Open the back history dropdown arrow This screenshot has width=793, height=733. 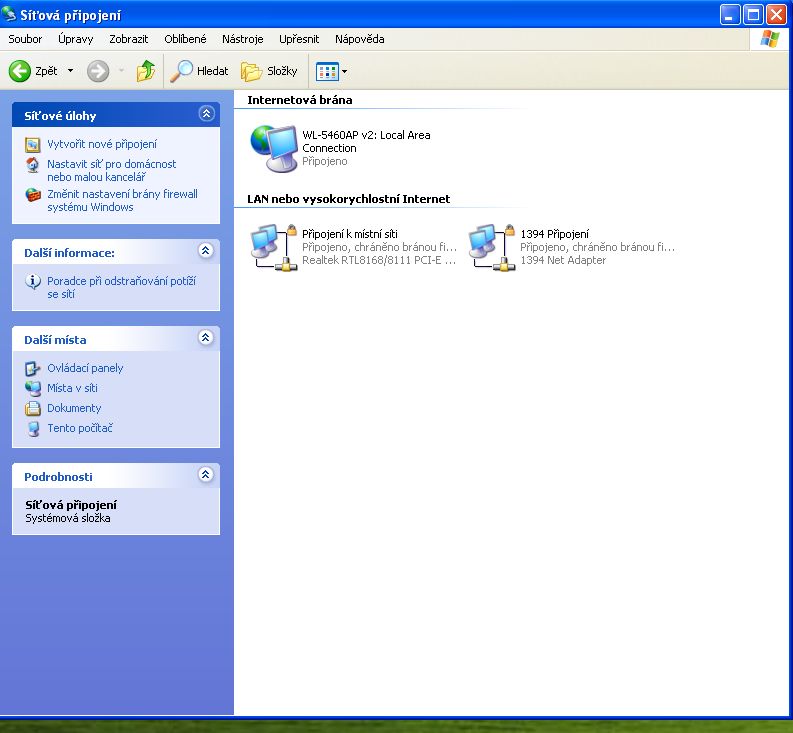tap(70, 71)
